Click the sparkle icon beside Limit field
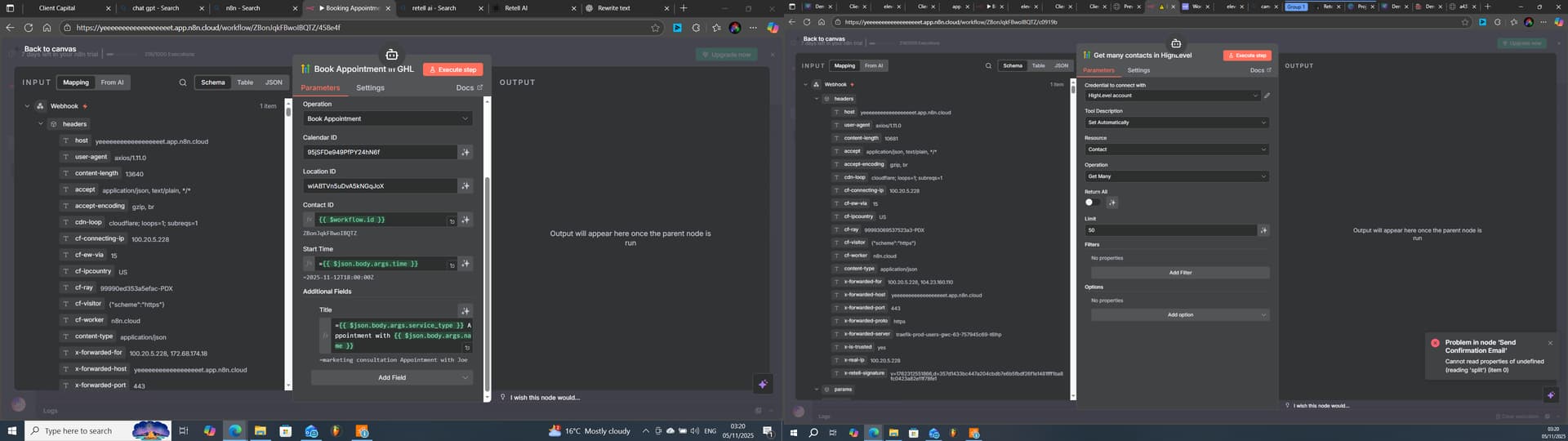1568x441 pixels. (1263, 230)
